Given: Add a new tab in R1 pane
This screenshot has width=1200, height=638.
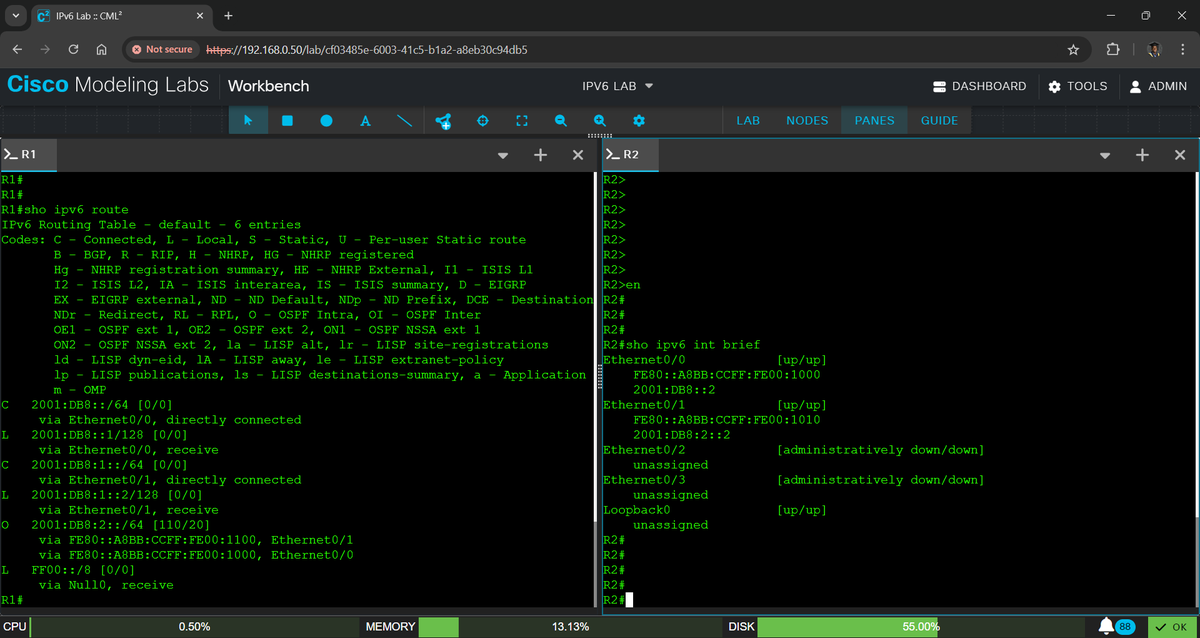Looking at the screenshot, I should (x=540, y=155).
